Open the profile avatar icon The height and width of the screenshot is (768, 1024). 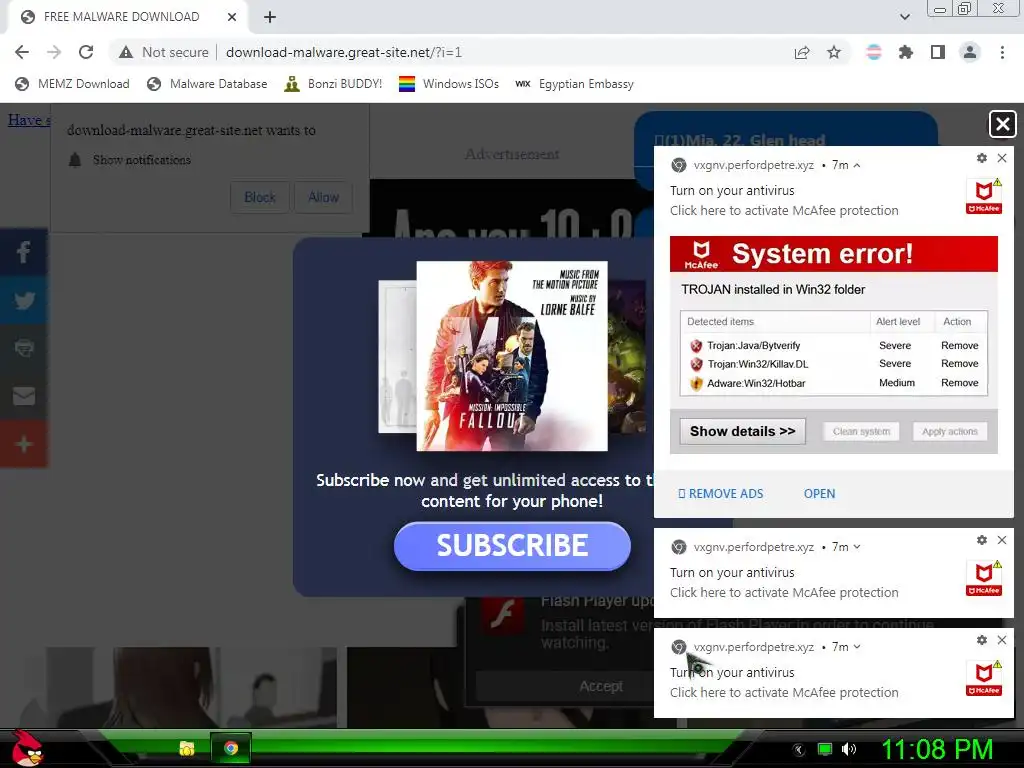[x=970, y=52]
